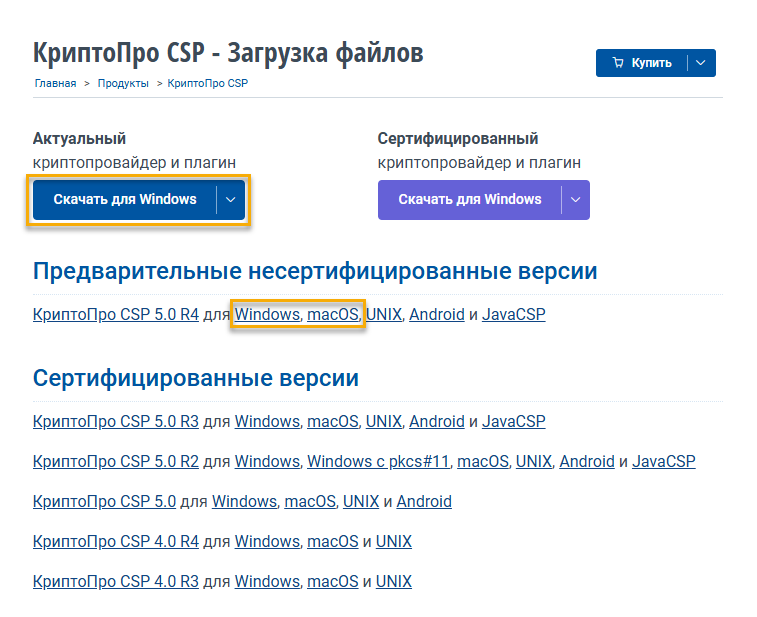Open КриптоПро CSP in the breadcrumb
The width and height of the screenshot is (757, 617).
[x=208, y=83]
